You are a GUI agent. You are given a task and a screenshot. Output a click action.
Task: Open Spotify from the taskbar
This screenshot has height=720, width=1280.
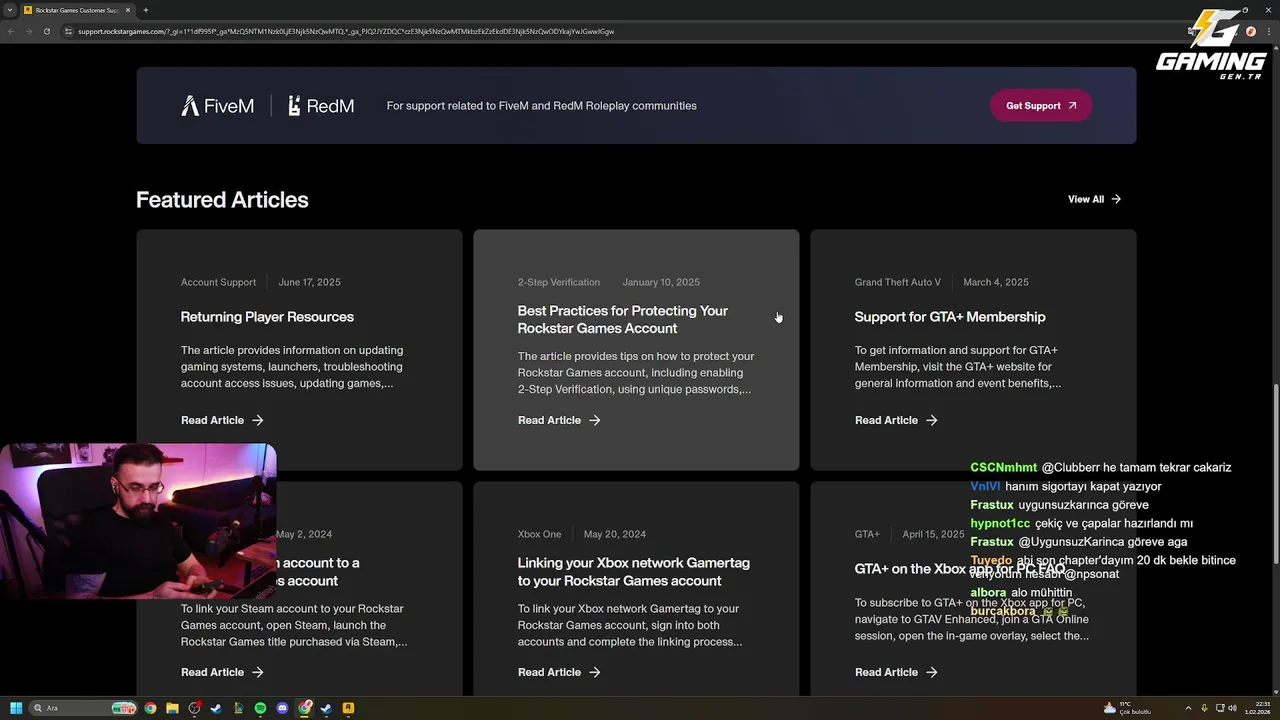click(x=260, y=708)
